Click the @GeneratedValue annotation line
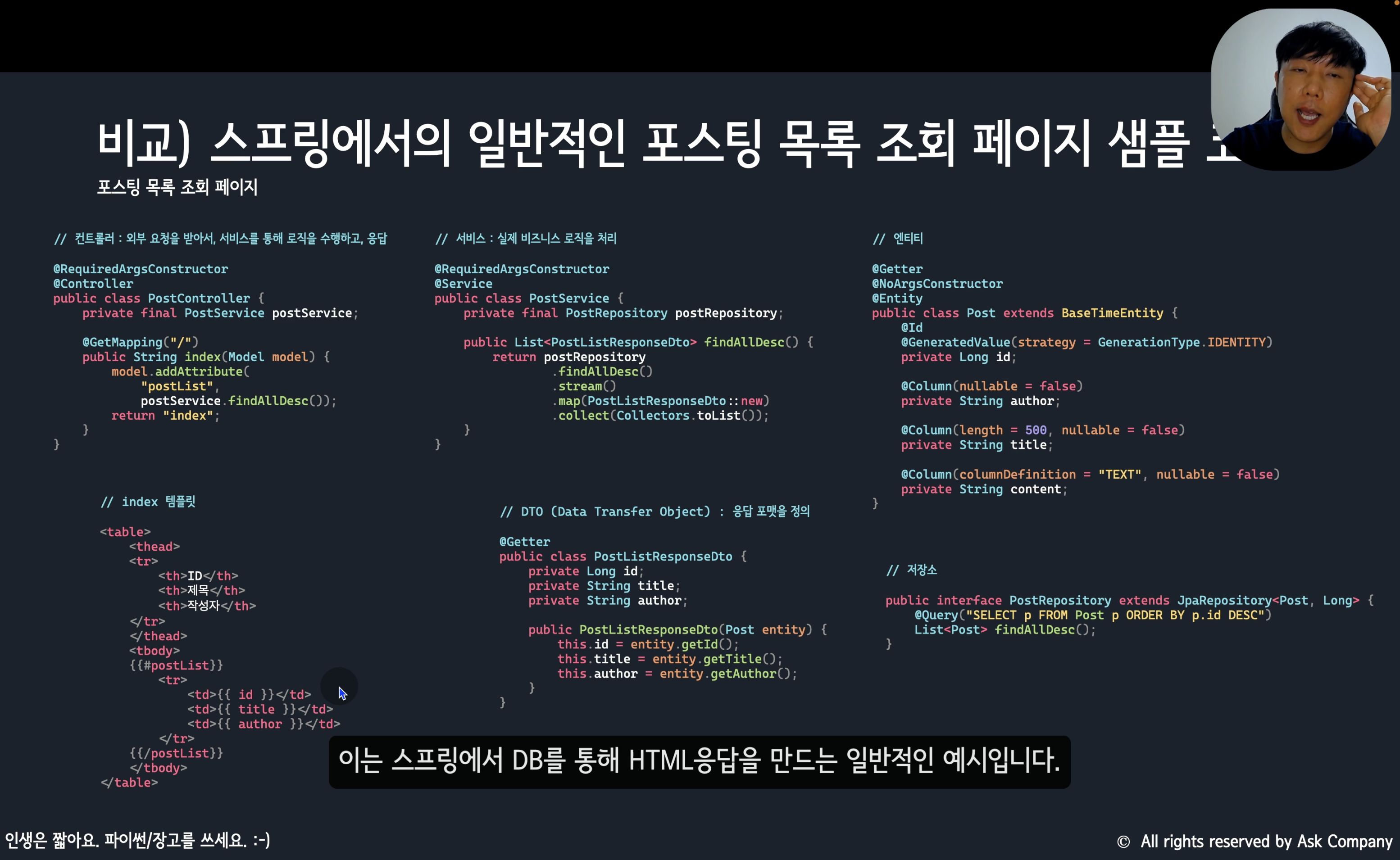The height and width of the screenshot is (860, 1400). pos(1086,342)
